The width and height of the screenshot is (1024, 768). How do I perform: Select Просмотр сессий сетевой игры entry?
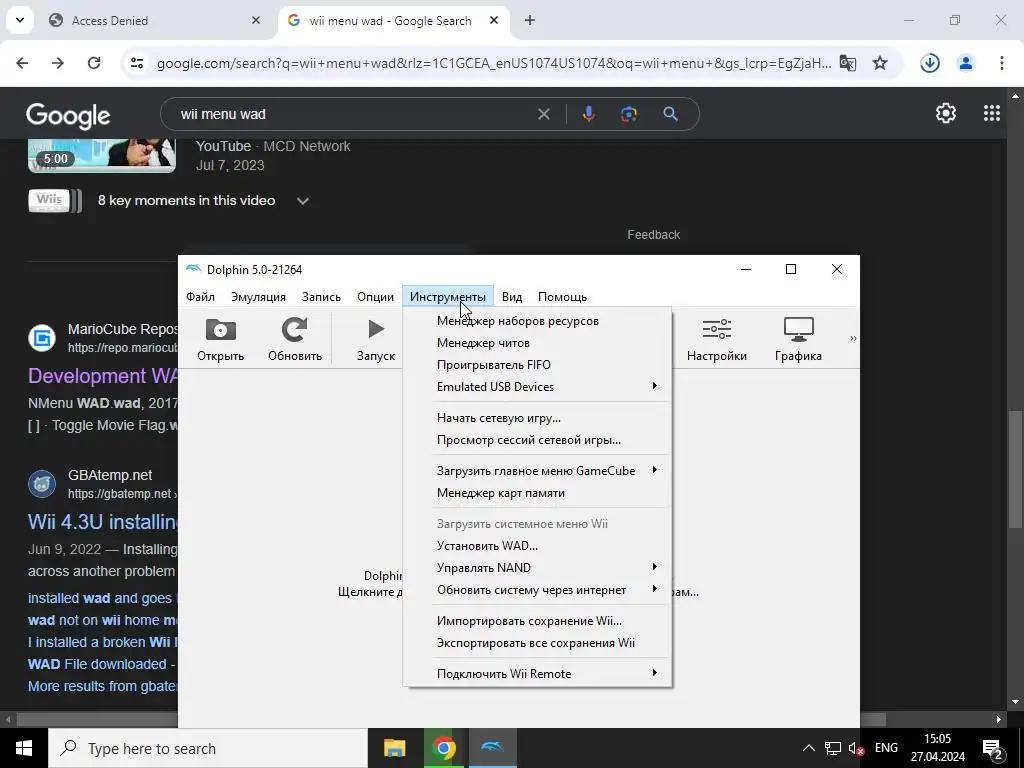tap(537, 440)
